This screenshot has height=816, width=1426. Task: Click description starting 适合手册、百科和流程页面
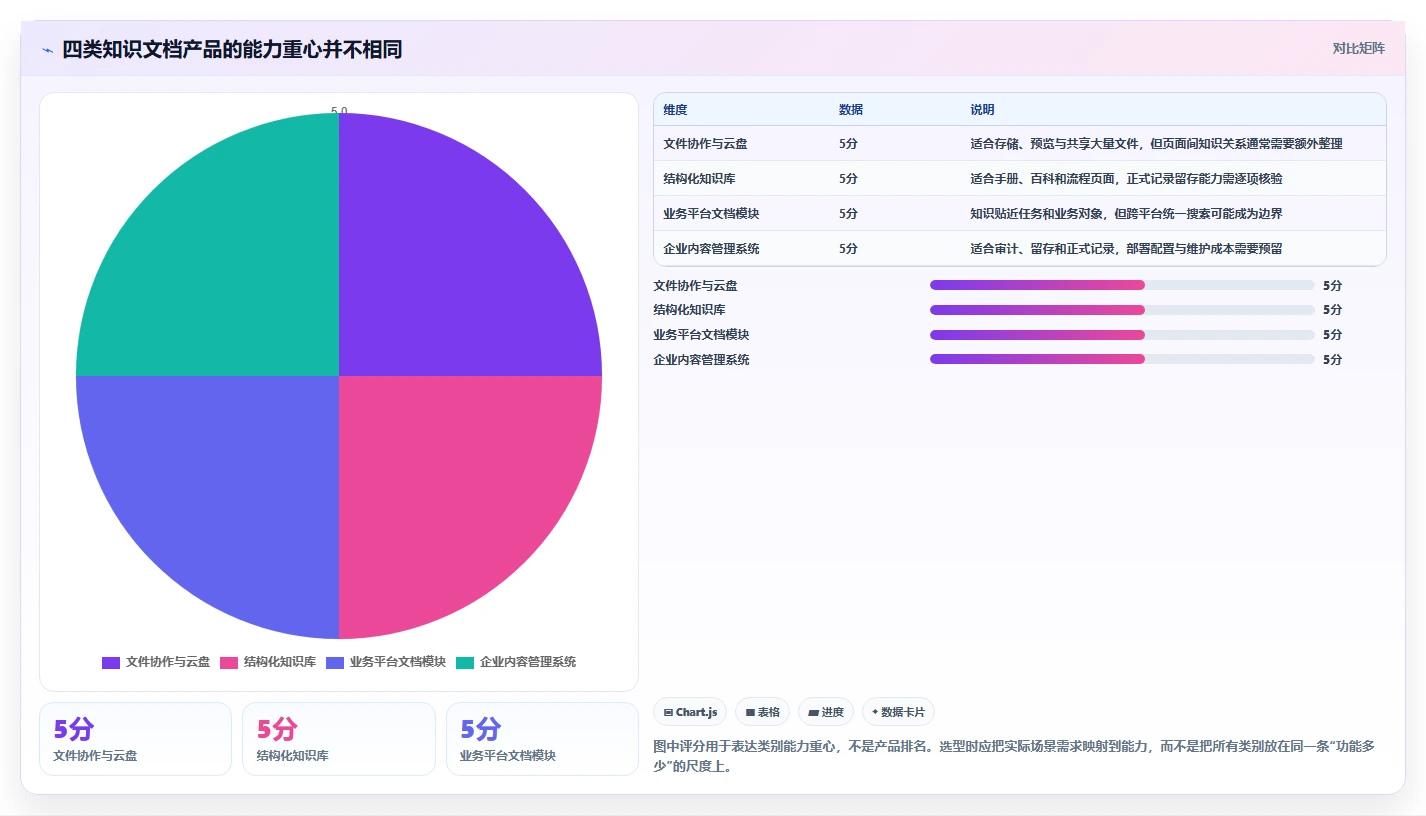pos(1126,179)
